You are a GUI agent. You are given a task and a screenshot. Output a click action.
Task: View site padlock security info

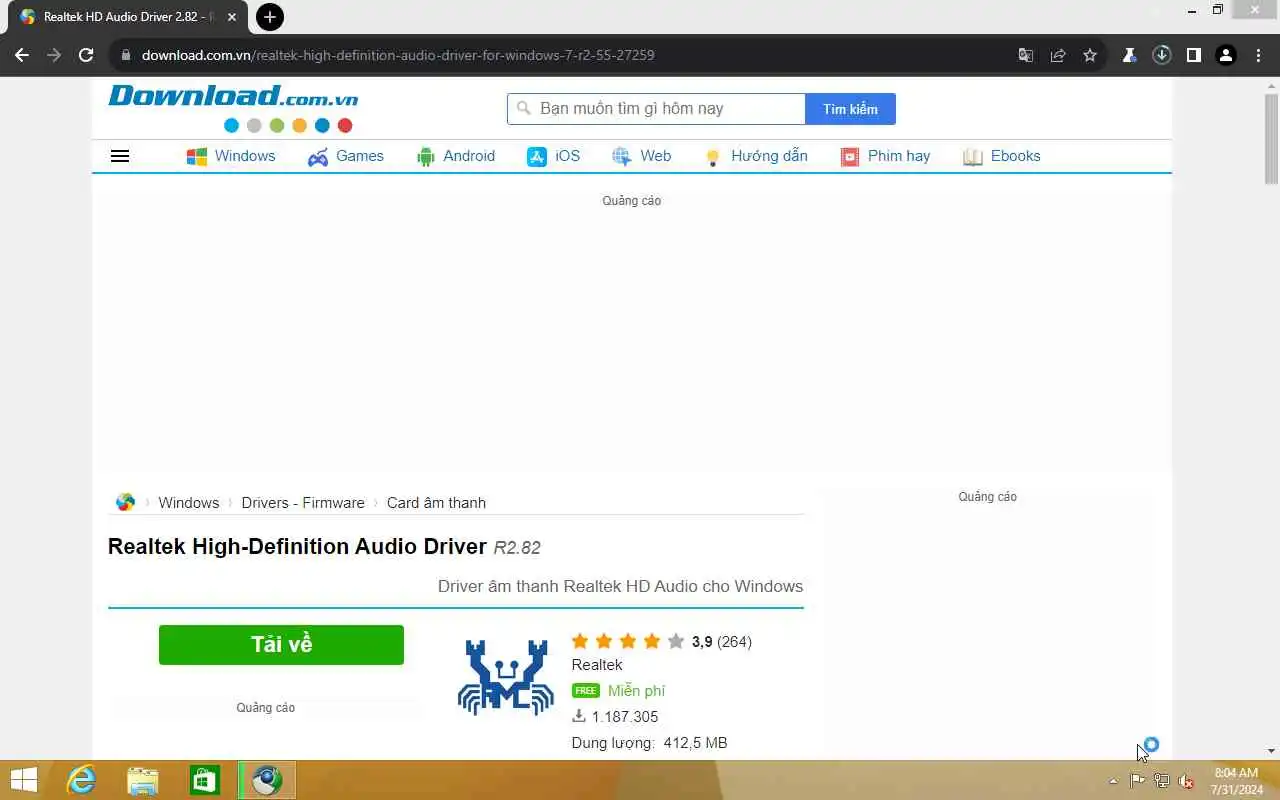tap(125, 55)
